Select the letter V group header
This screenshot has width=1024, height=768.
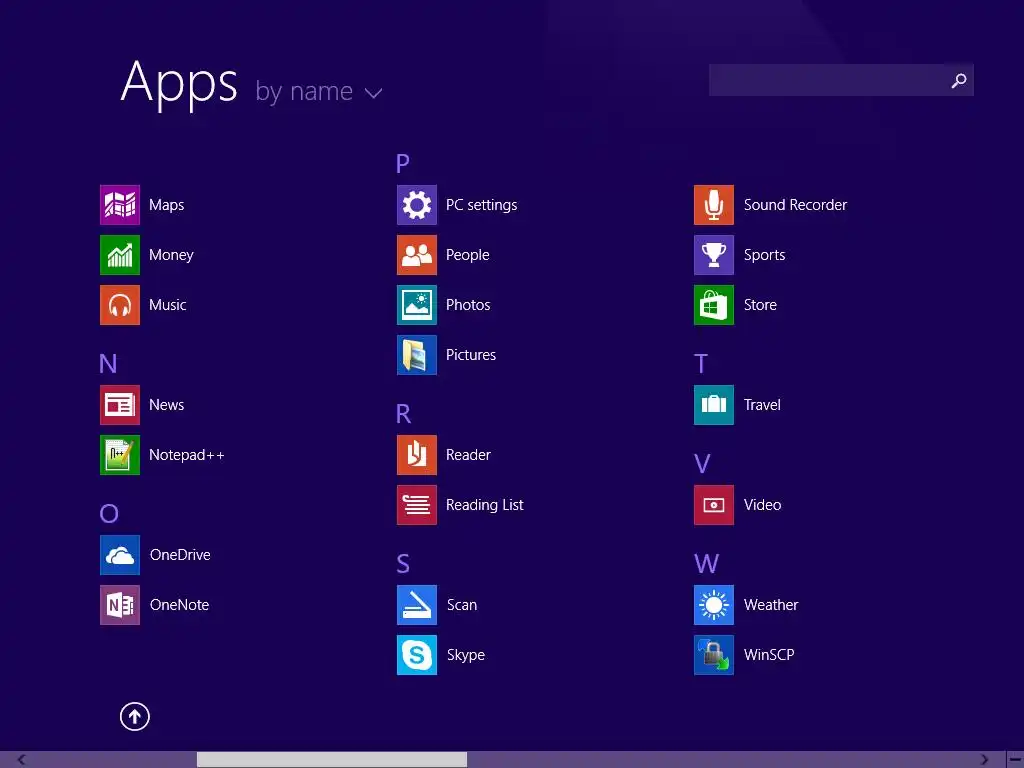coord(702,464)
